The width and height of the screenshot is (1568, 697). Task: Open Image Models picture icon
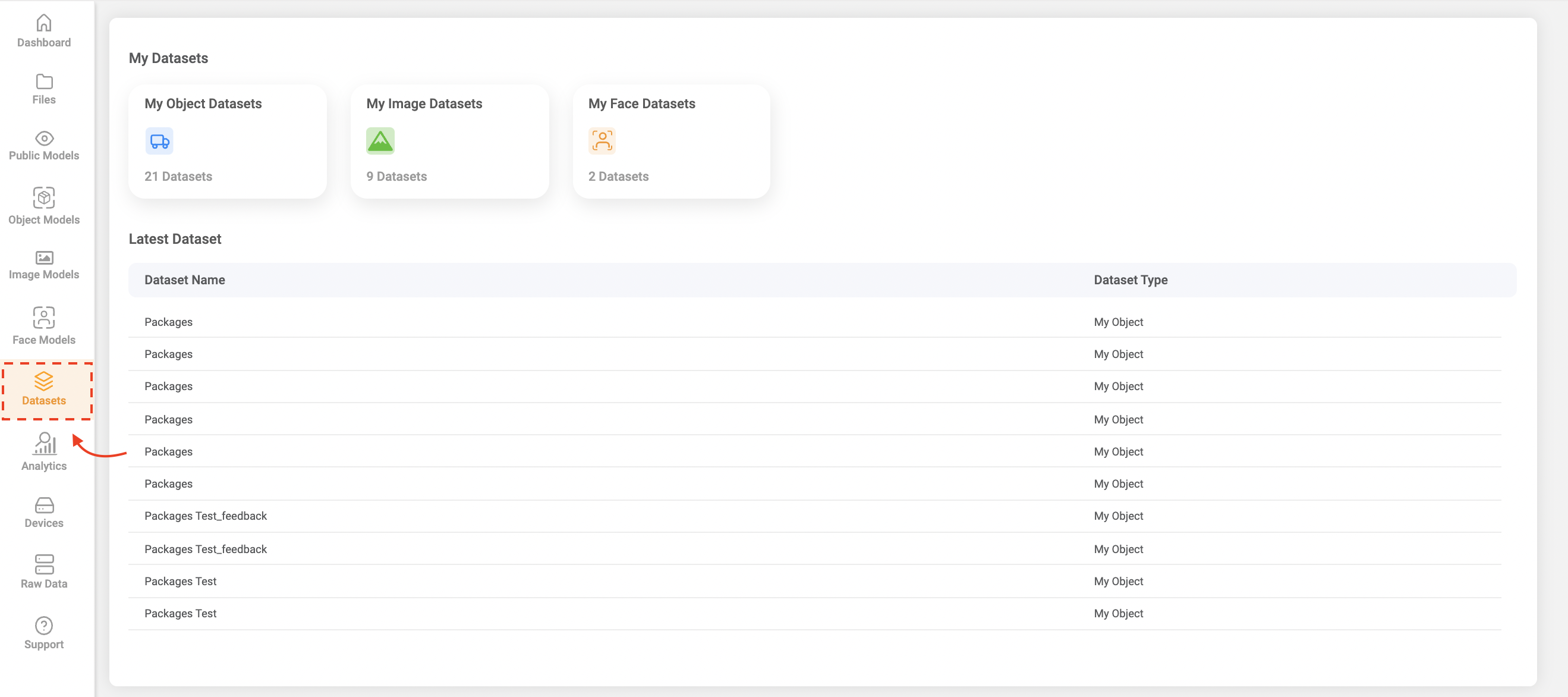(x=44, y=258)
